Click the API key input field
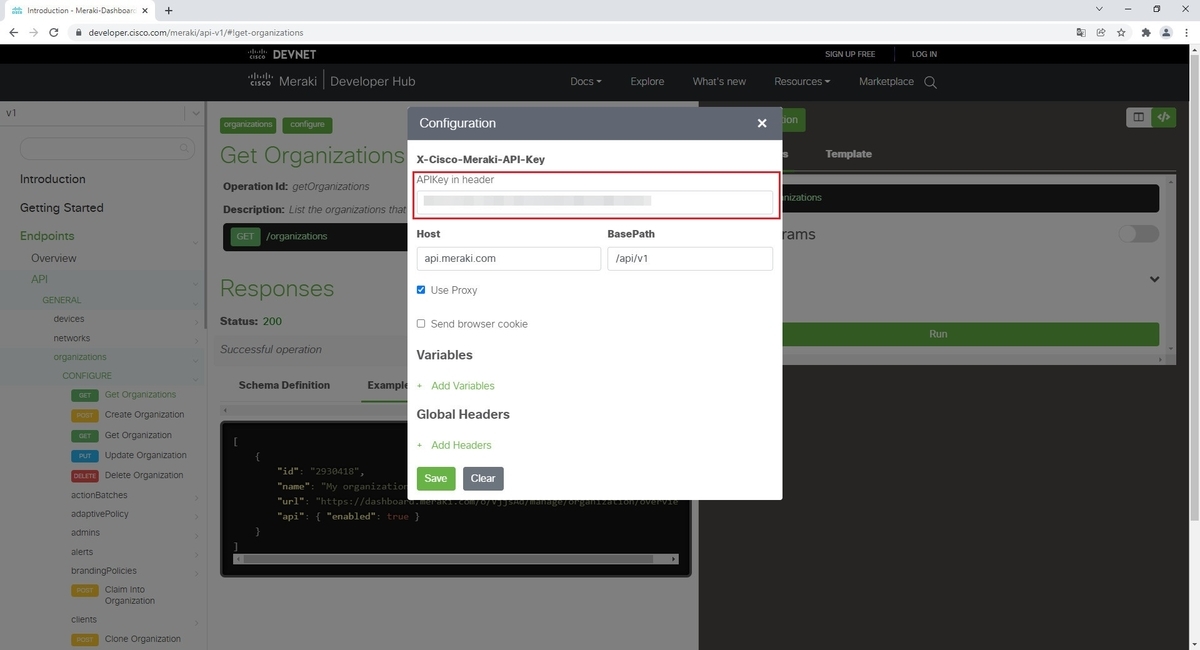 (595, 200)
